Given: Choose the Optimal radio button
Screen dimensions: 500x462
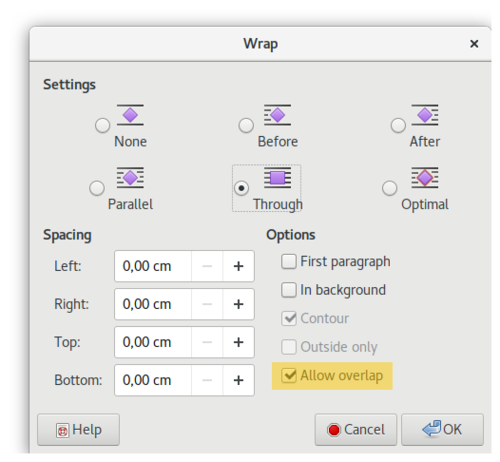Looking at the screenshot, I should point(389,188).
